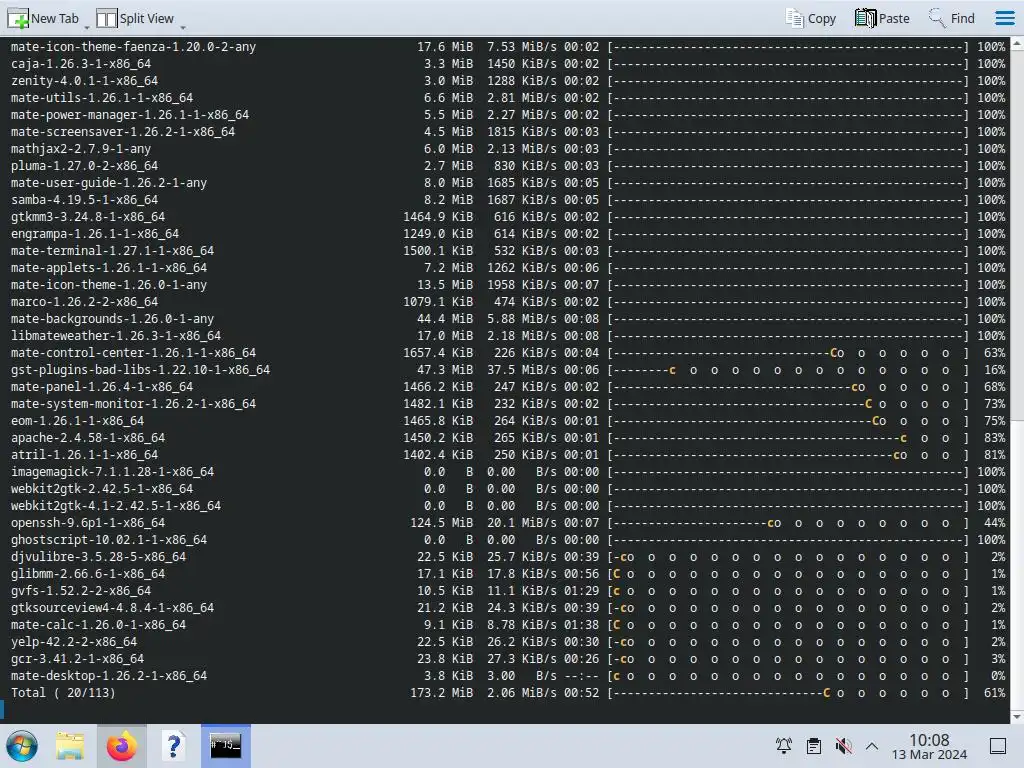Click the Total progress bar at 61%
Screen dimensions: 1024x768
coord(788,693)
